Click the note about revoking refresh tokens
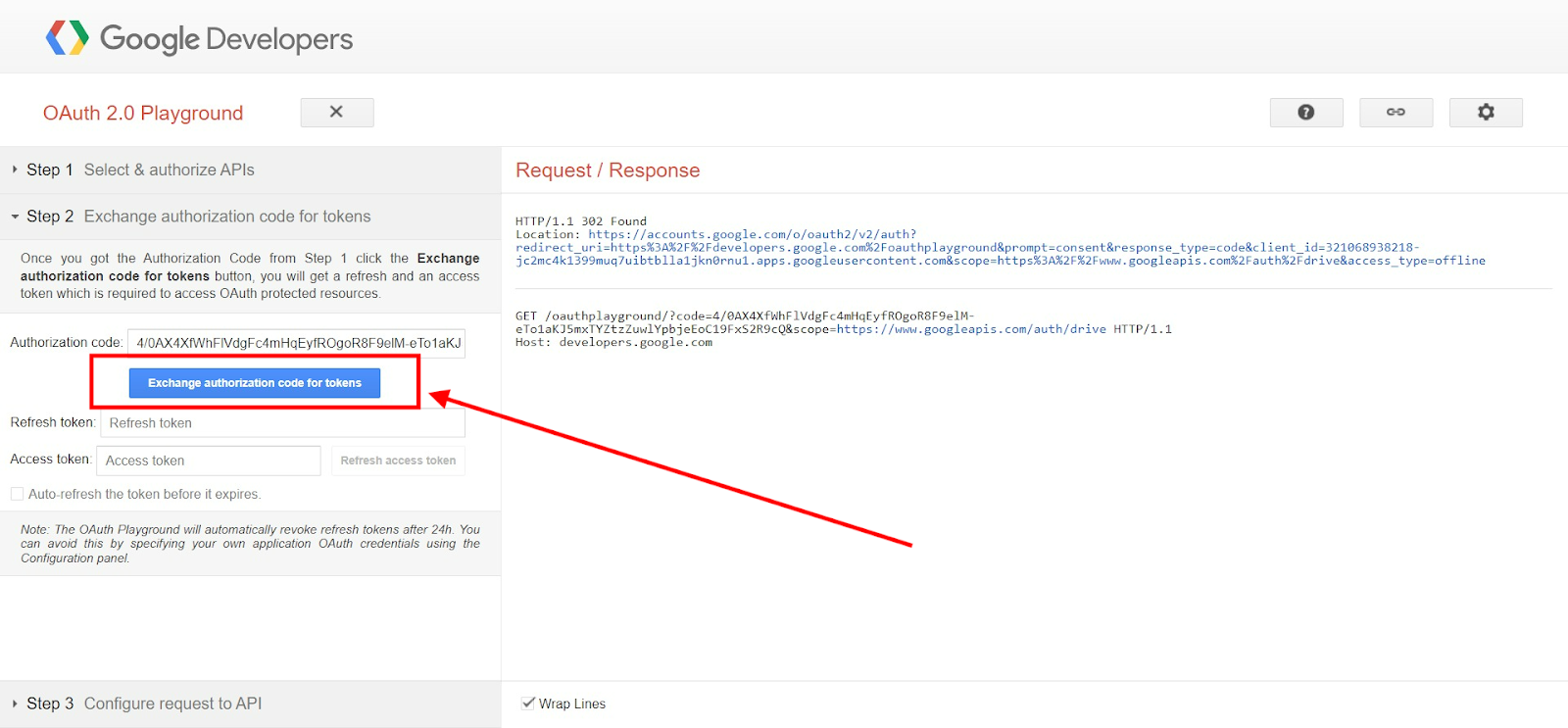 point(250,544)
